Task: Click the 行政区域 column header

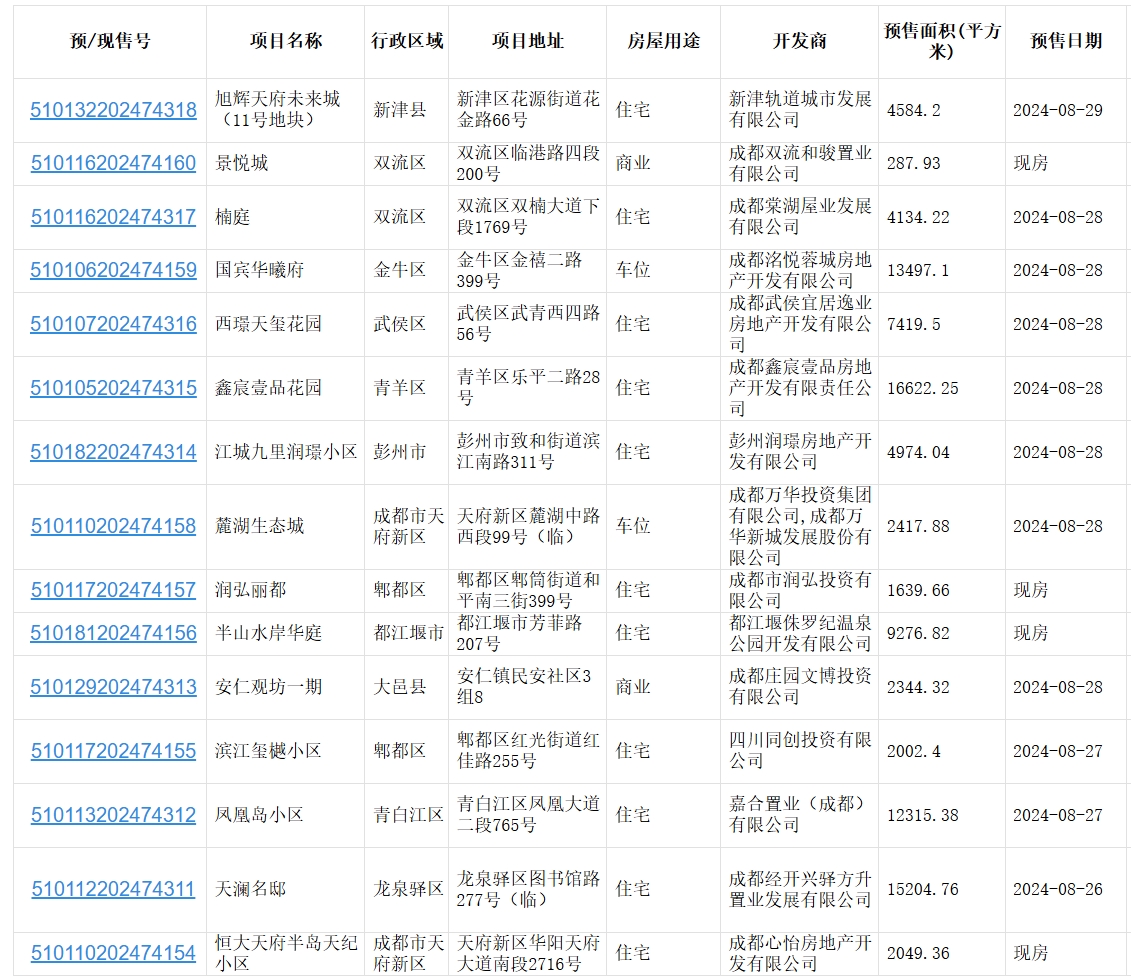Action: 407,41
